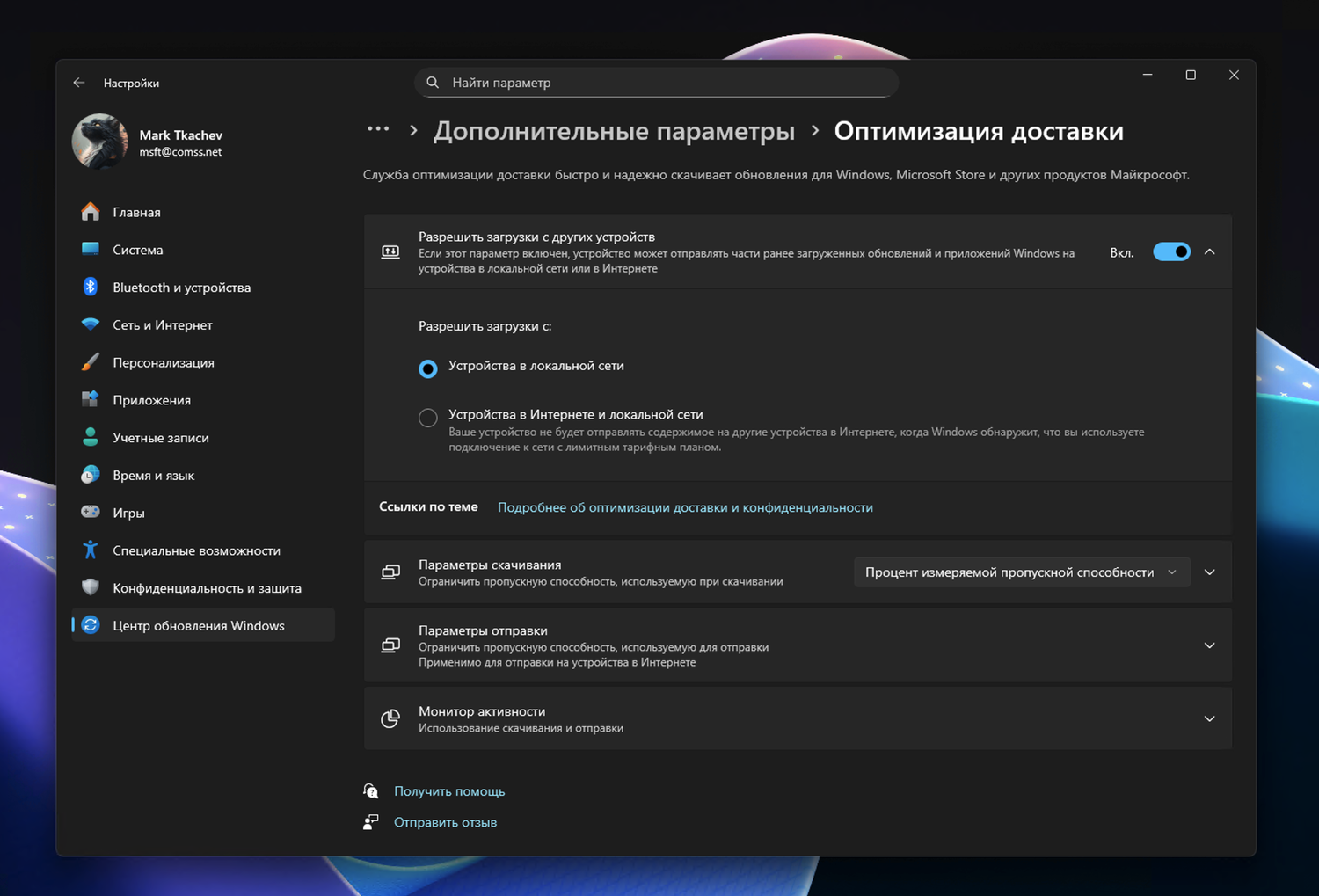Click the Конфиденциальность shield icon
Viewport: 1319px width, 896px height.
pos(91,587)
